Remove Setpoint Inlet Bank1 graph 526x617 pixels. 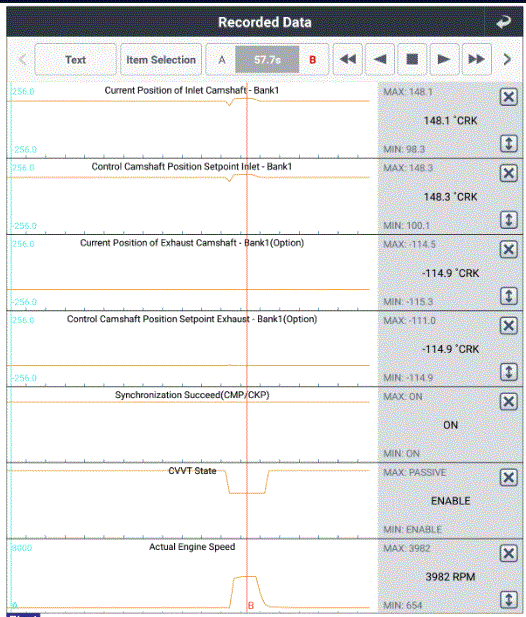pos(509,173)
